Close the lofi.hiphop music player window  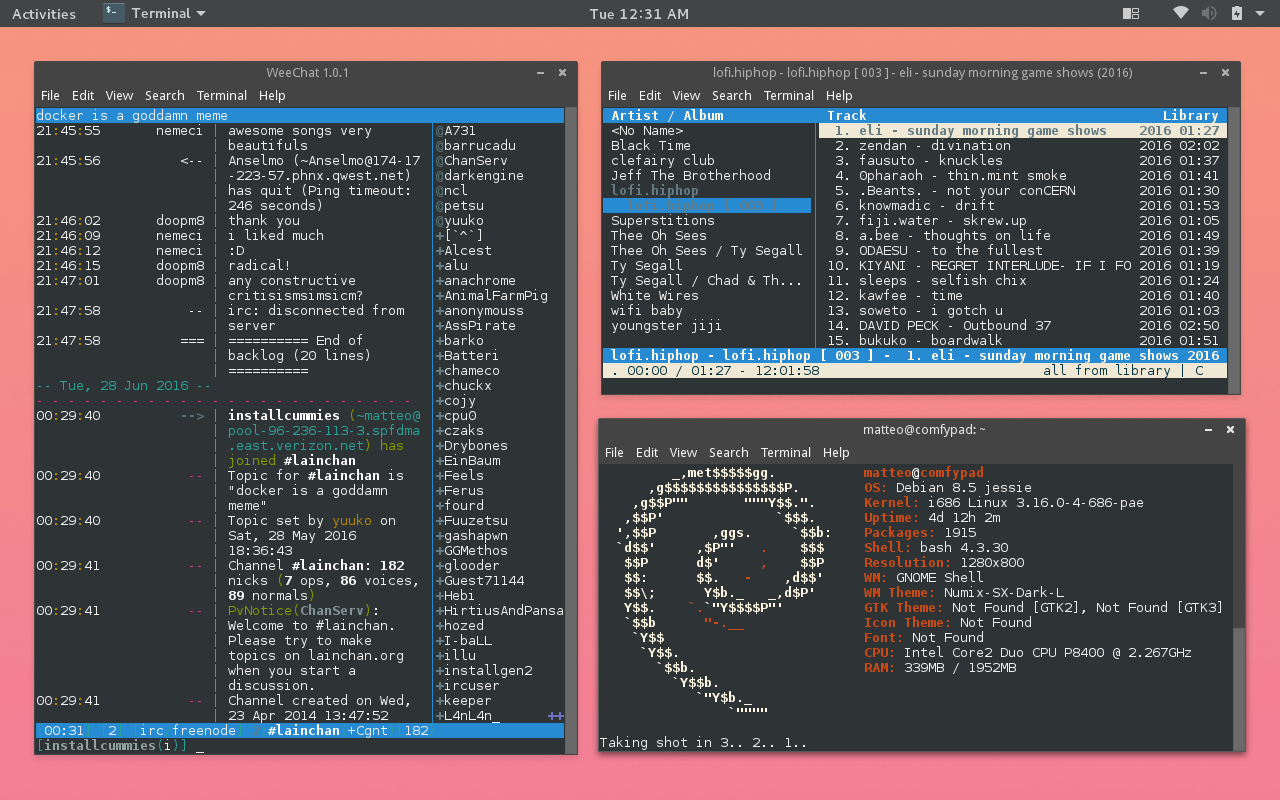(x=1224, y=72)
